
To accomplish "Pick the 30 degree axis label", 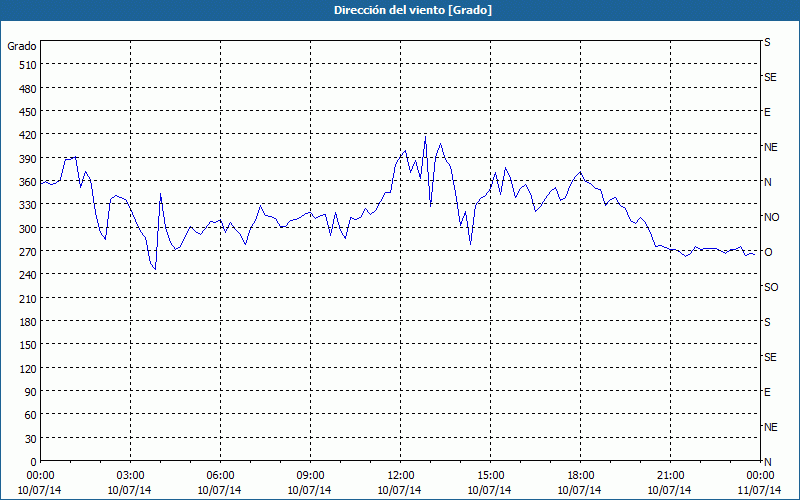I will pos(31,439).
